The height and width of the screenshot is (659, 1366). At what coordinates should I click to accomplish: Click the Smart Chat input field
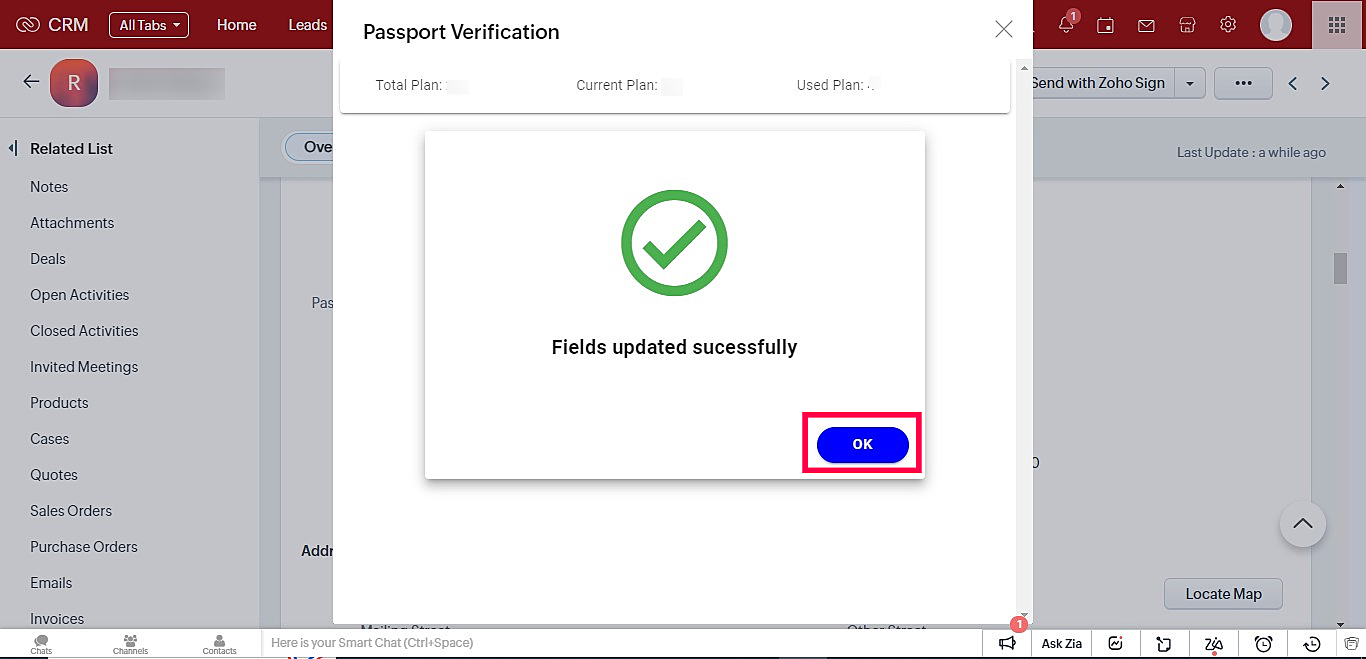click(620, 643)
